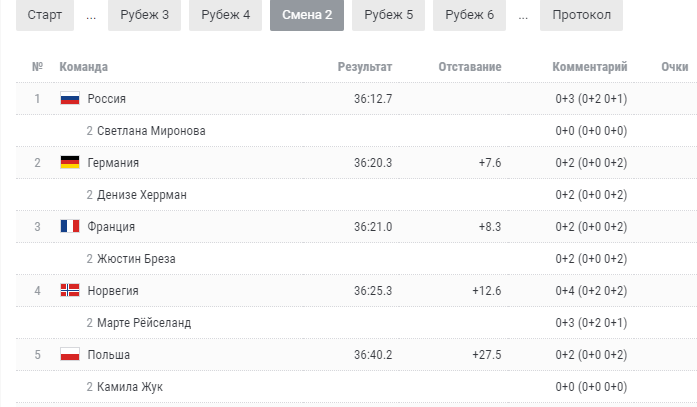The height and width of the screenshot is (407, 697).
Task: Select the Смена 2 tab
Action: pos(307,15)
